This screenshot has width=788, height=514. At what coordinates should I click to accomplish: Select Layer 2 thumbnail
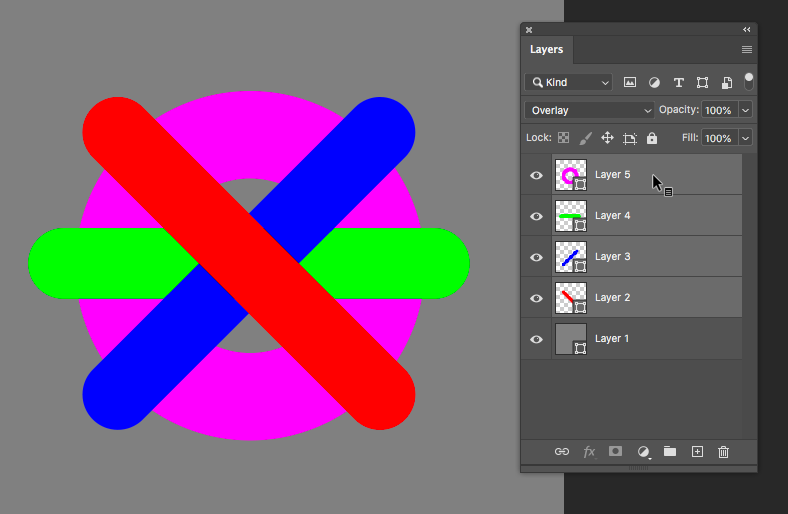570,298
